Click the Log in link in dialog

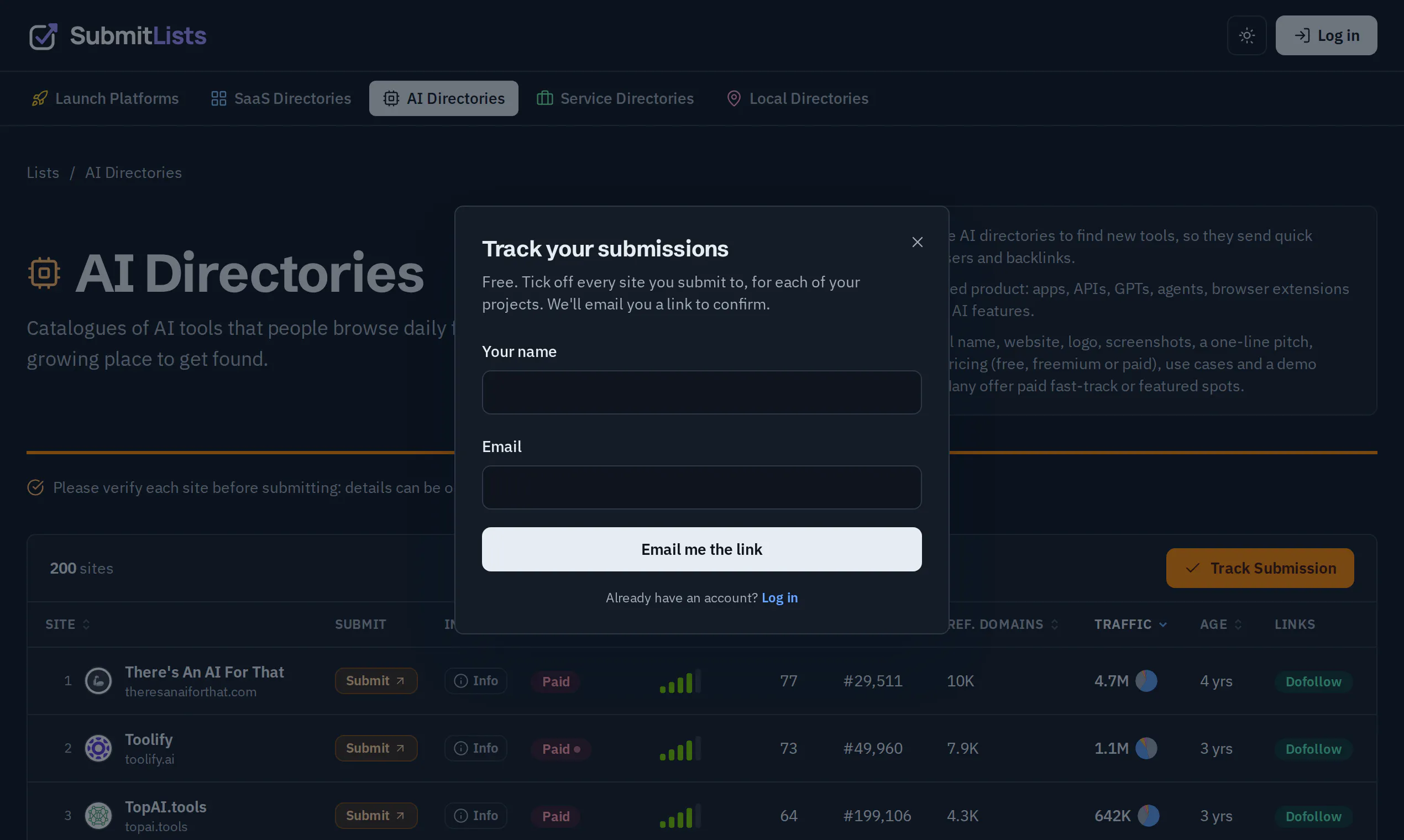click(779, 598)
